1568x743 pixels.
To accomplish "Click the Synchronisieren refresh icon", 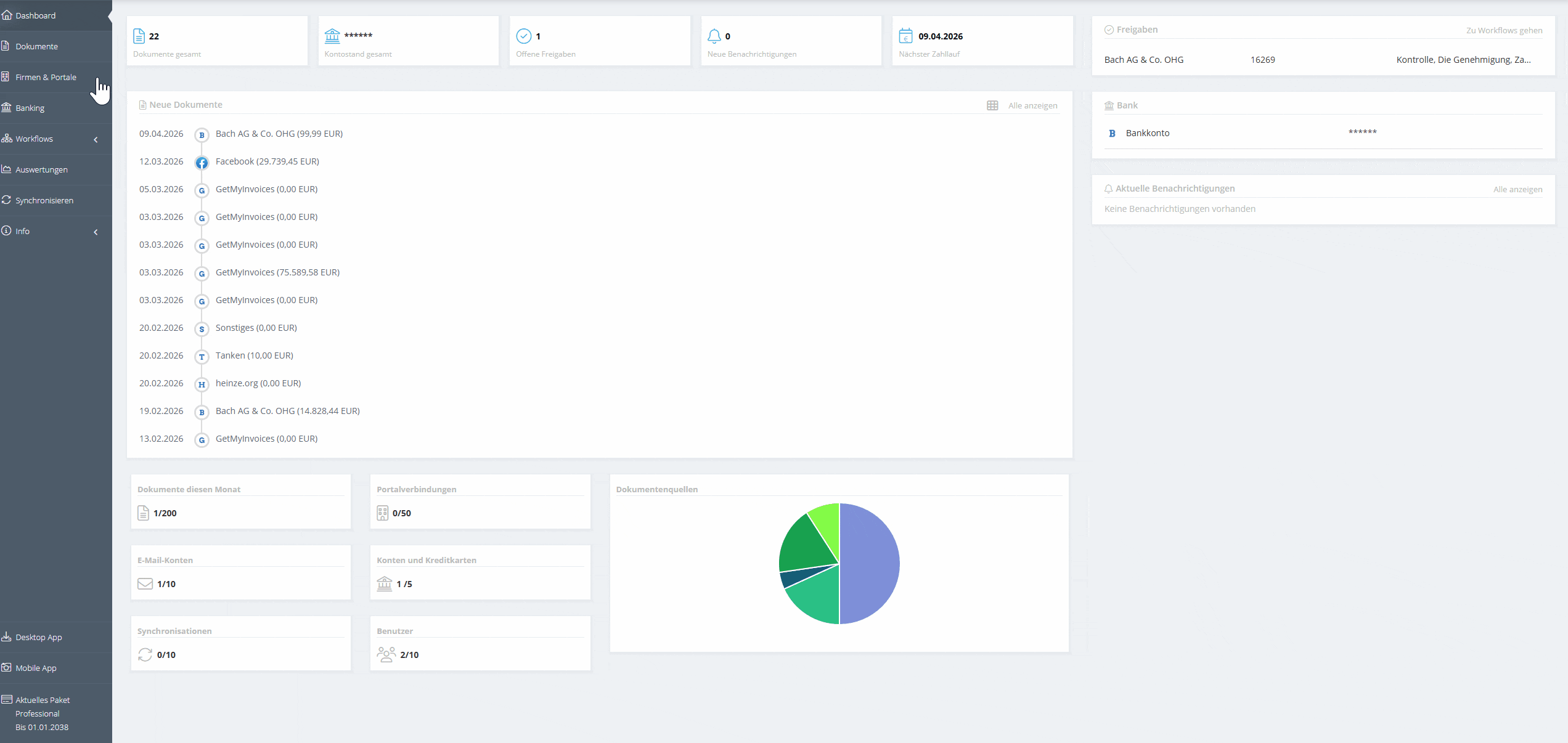I will (7, 200).
